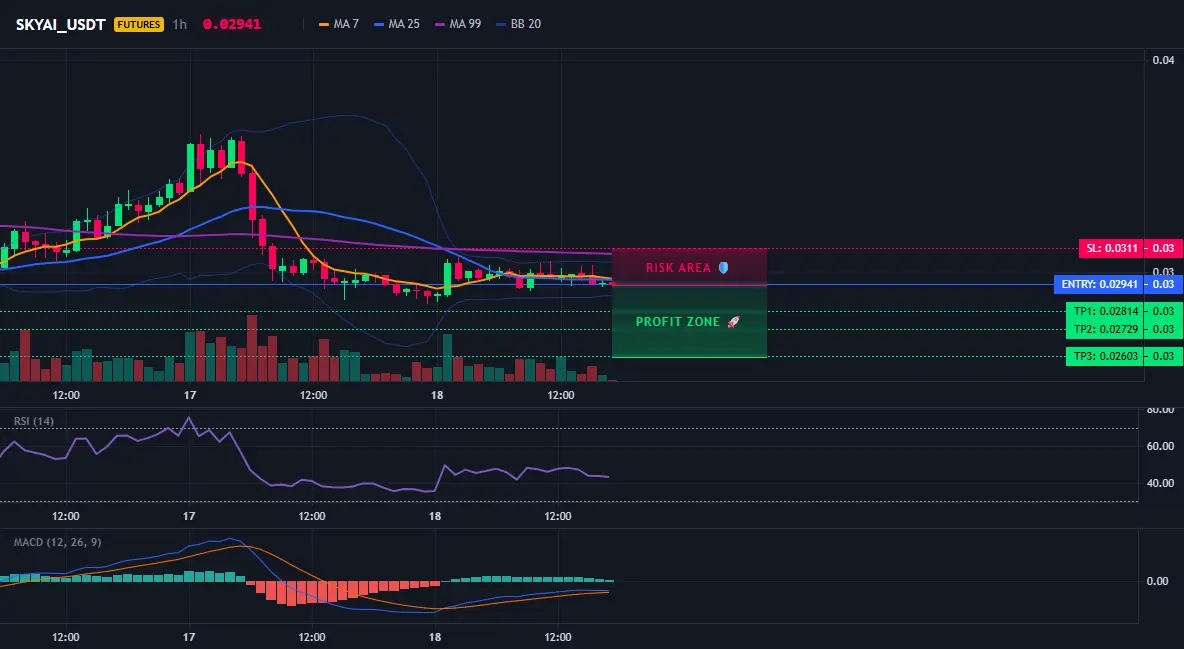
Task: Click the rocket icon in PROFIT ZONE
Action: [x=733, y=322]
